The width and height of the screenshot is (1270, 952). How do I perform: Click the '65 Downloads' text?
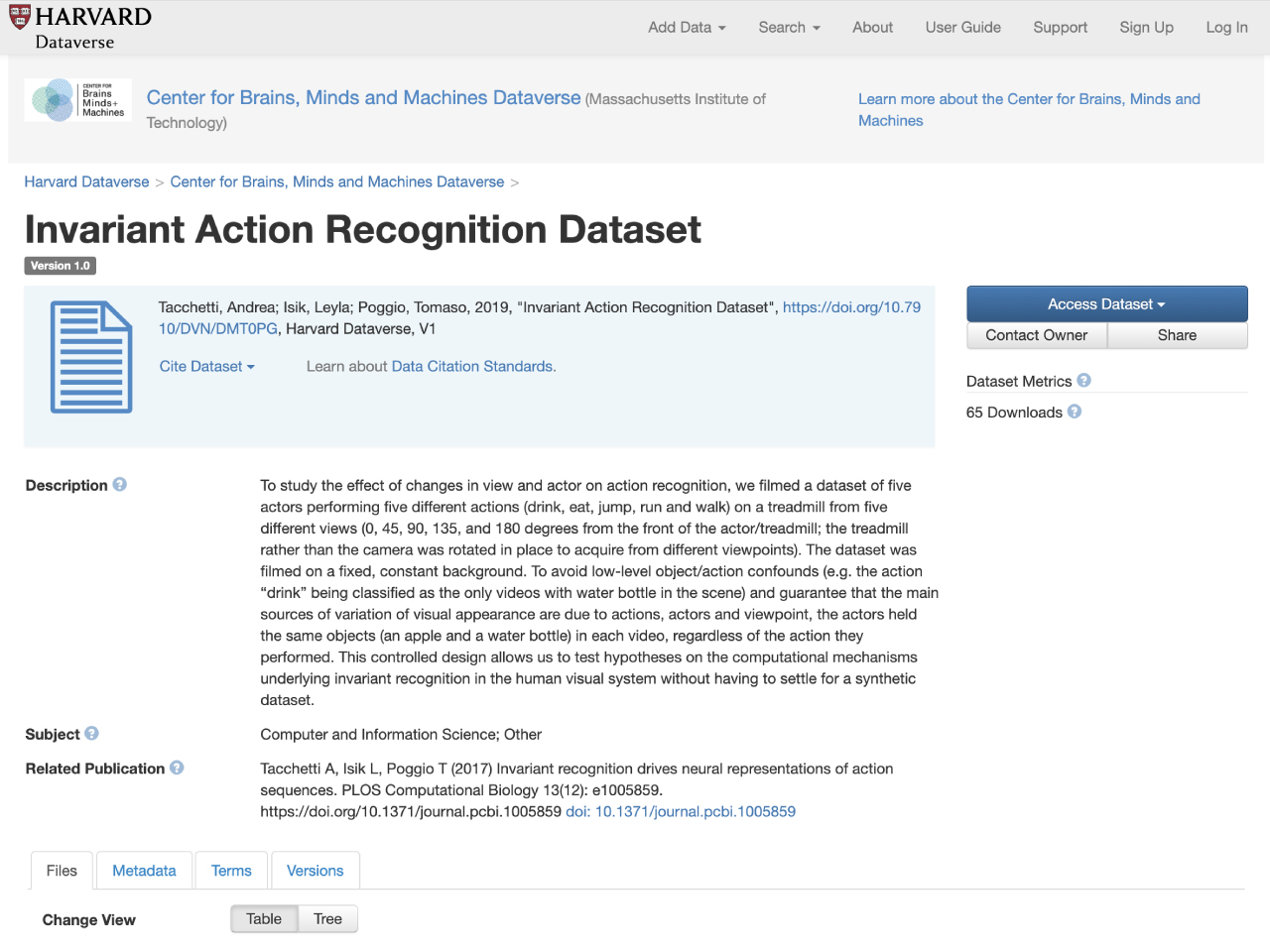pos(1014,413)
